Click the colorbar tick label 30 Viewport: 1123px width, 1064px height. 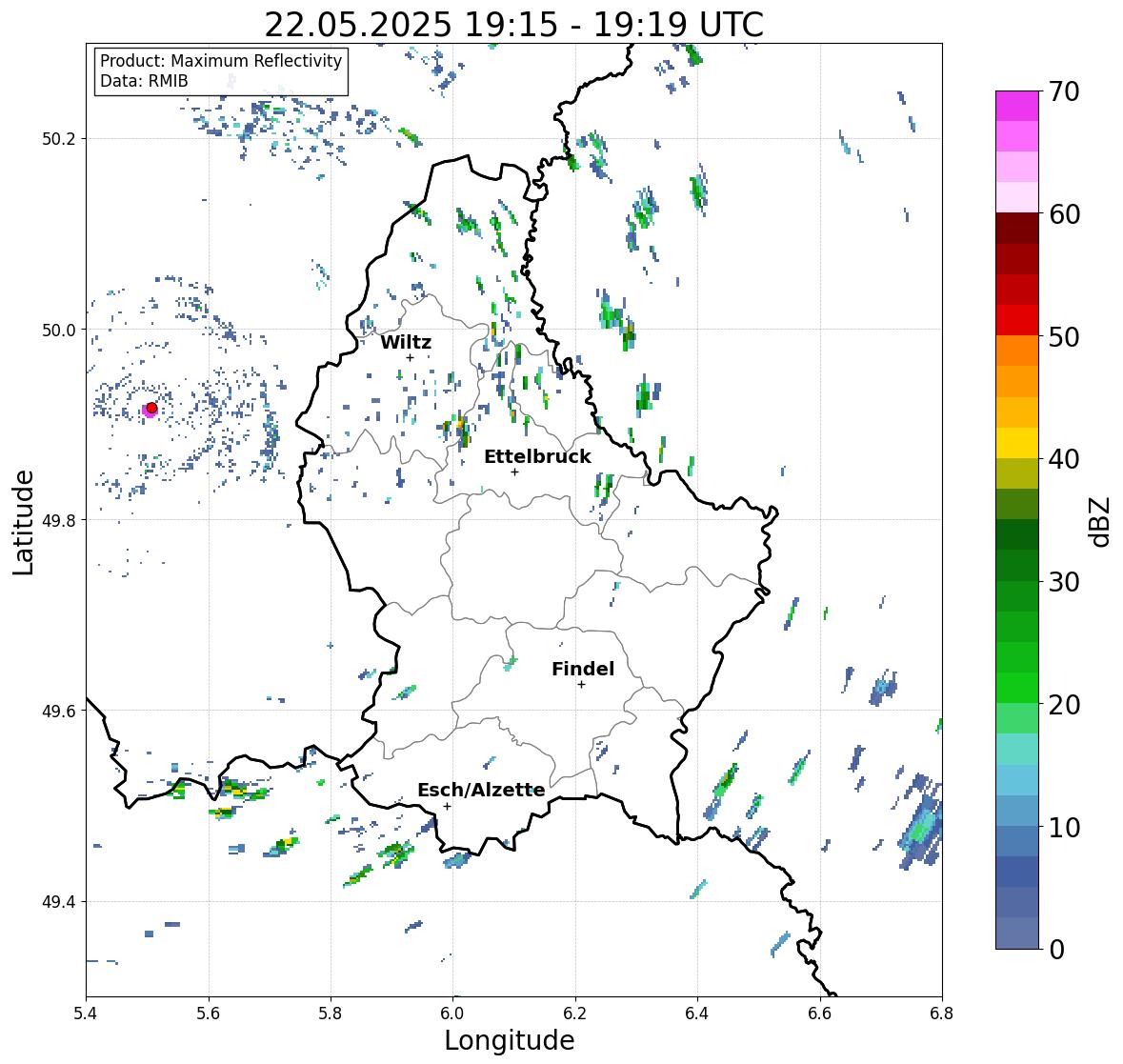(x=1064, y=582)
